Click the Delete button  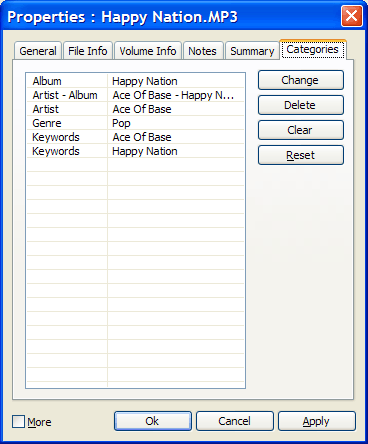point(301,105)
